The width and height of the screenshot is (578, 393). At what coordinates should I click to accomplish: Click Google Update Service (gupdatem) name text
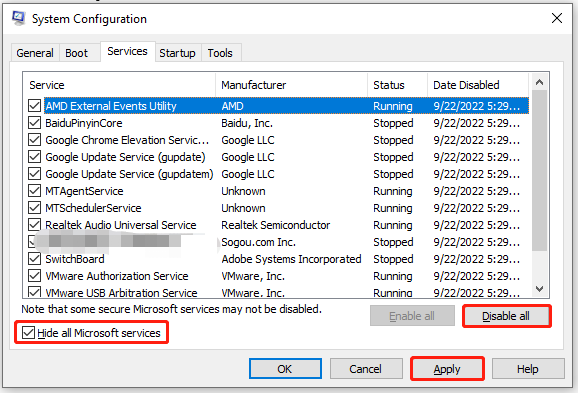point(129,174)
